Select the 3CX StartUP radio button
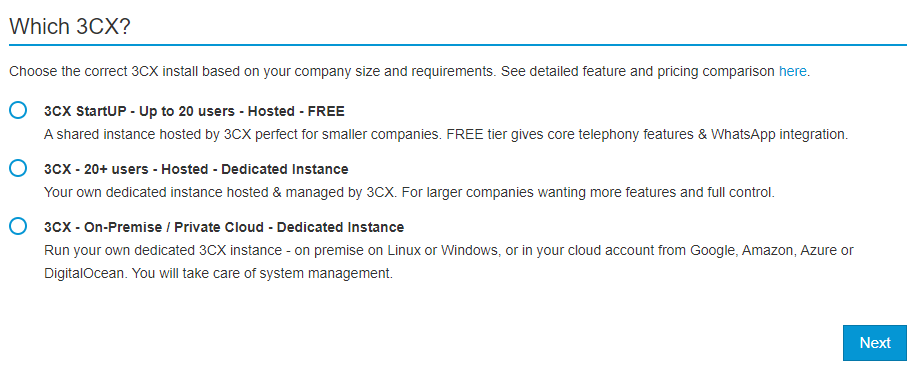 pyautogui.click(x=18, y=110)
